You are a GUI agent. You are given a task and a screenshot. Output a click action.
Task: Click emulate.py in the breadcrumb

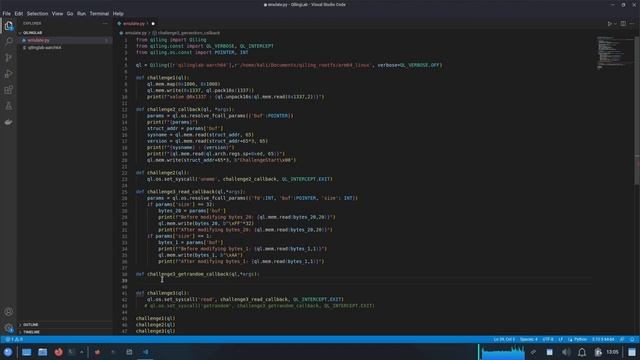tap(135, 33)
